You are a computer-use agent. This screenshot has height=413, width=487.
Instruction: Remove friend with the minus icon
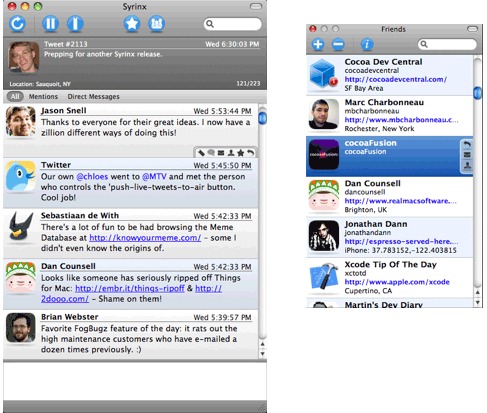338,44
